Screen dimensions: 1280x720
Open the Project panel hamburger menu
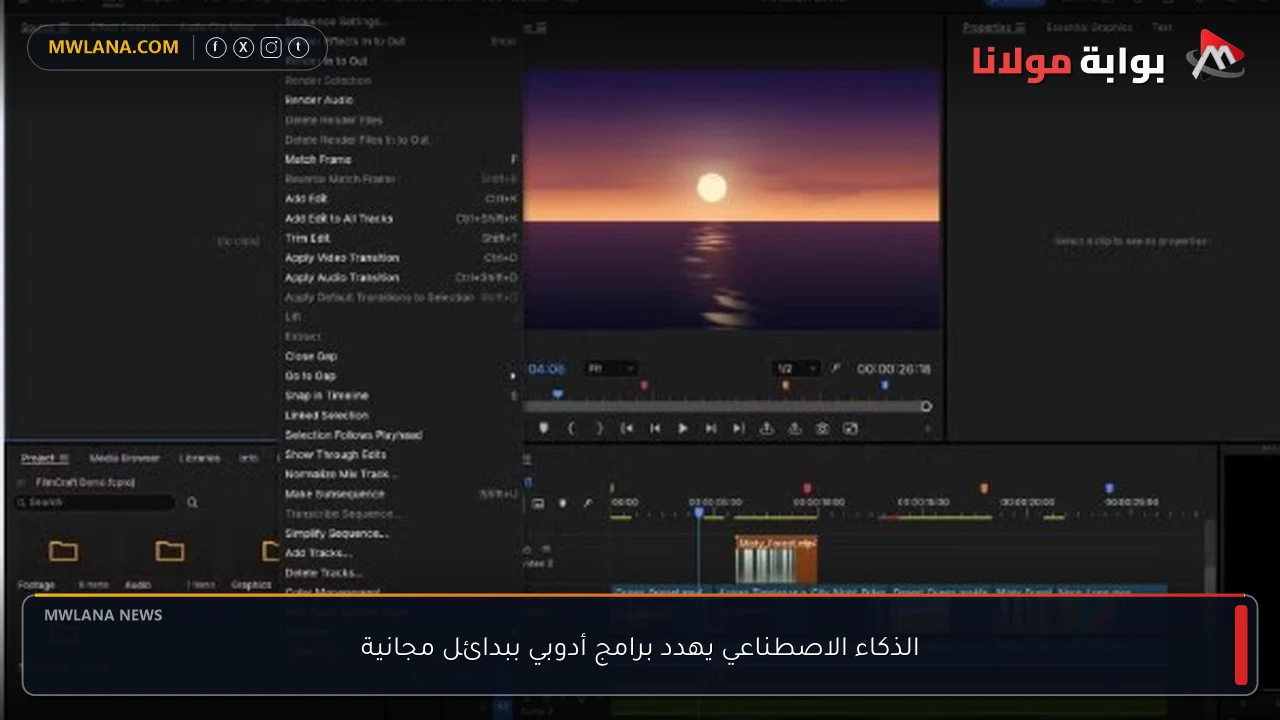click(63, 458)
